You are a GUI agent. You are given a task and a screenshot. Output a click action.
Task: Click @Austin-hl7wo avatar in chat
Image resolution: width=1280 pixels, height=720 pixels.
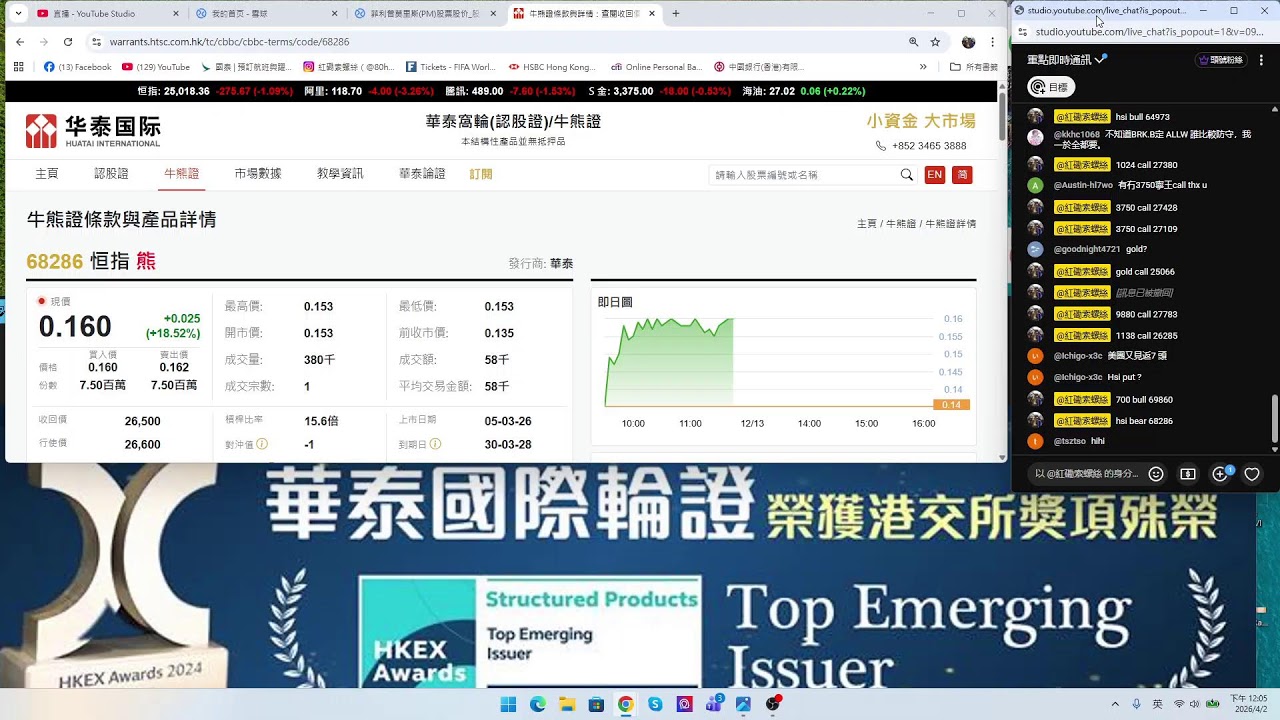click(1035, 185)
